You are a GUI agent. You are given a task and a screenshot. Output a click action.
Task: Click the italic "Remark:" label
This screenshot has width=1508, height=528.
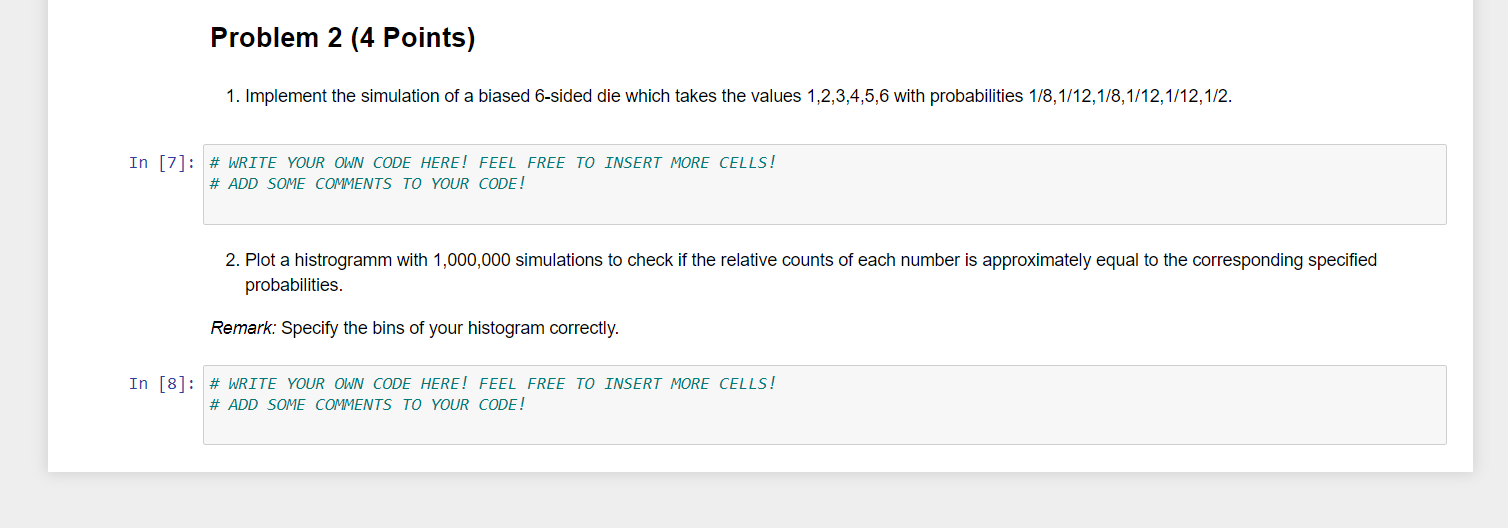pos(244,328)
